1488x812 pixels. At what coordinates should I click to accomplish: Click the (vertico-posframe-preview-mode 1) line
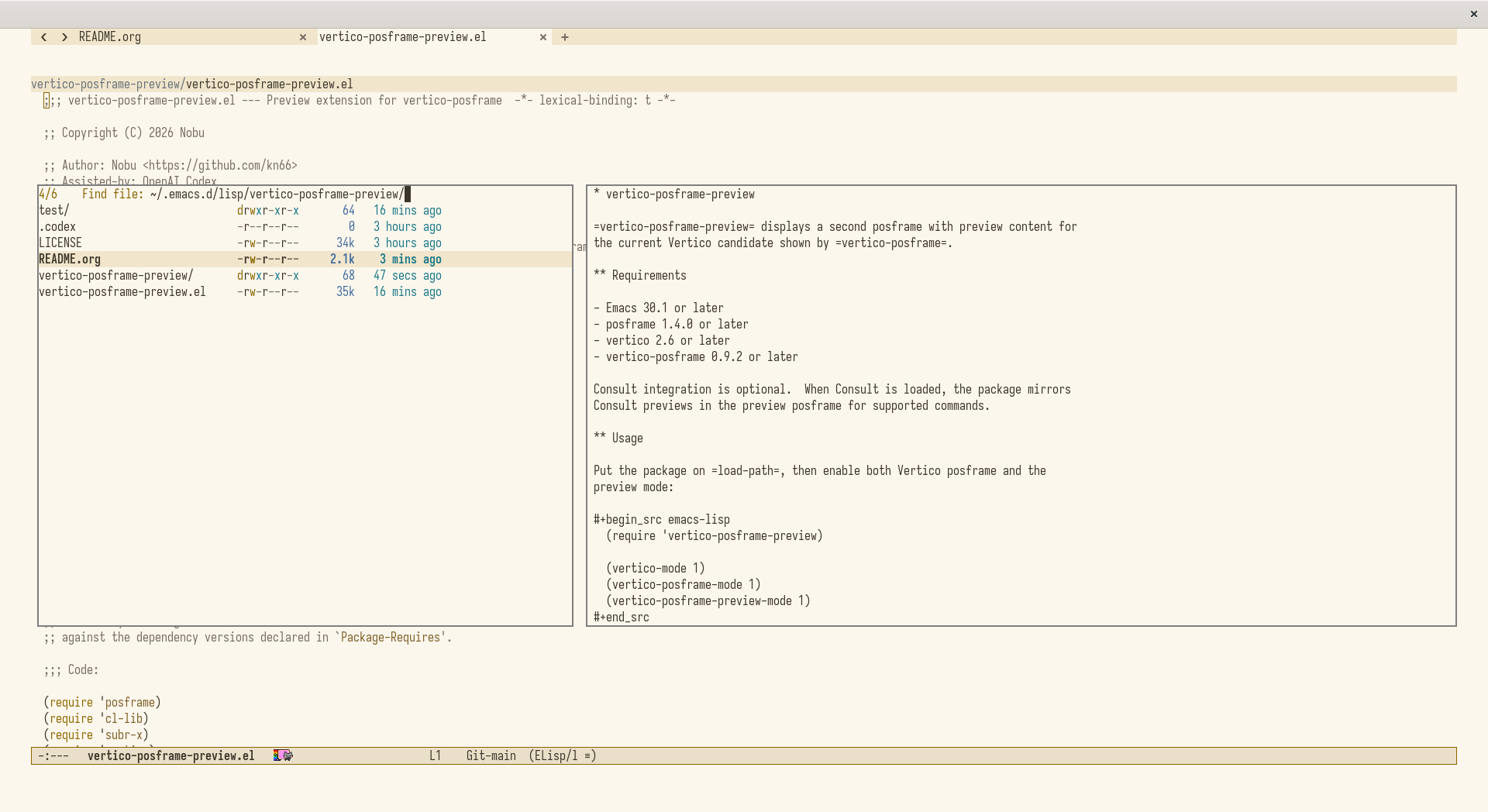point(708,601)
